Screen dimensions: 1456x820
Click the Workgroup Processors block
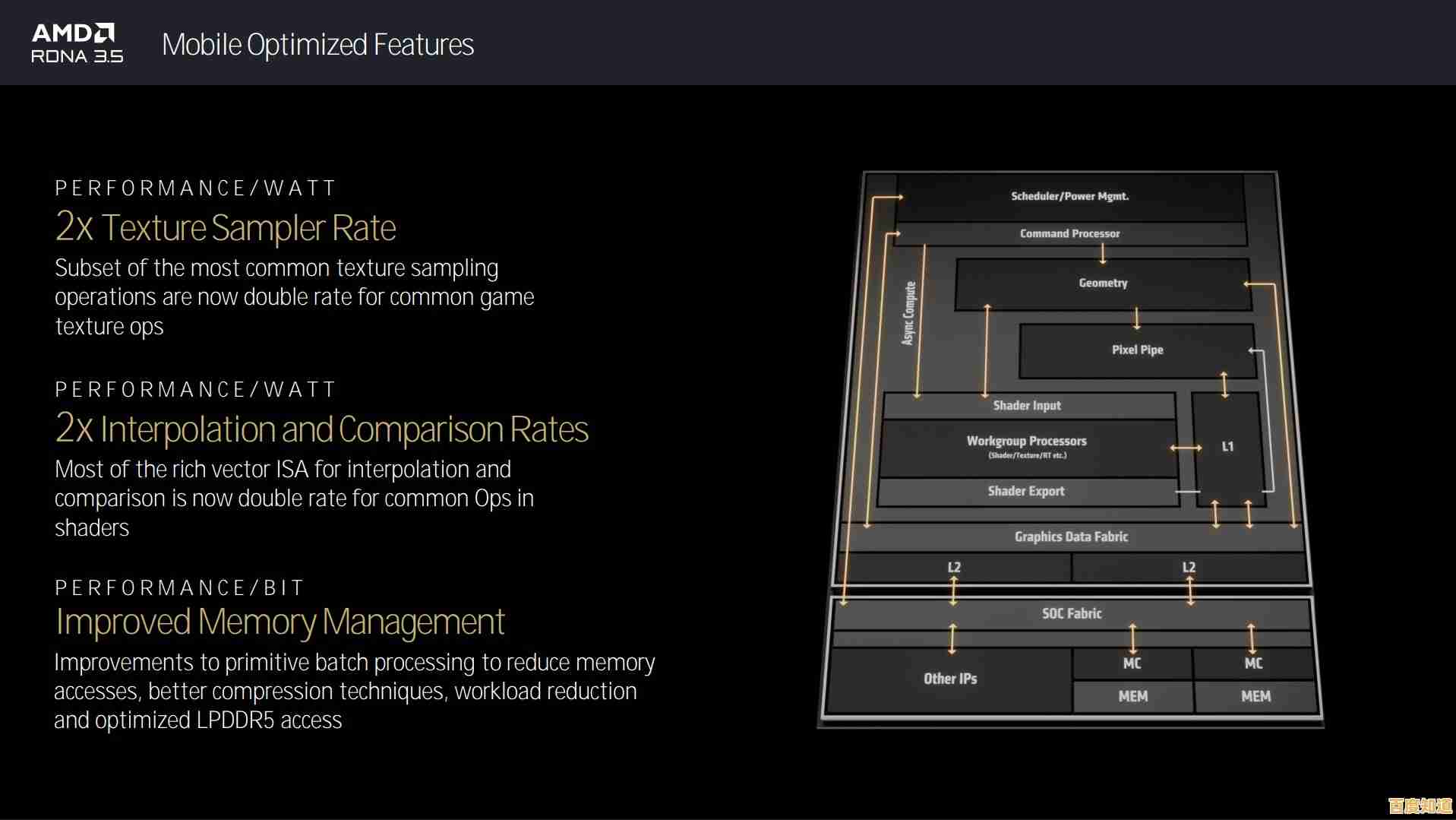pyautogui.click(x=1026, y=445)
